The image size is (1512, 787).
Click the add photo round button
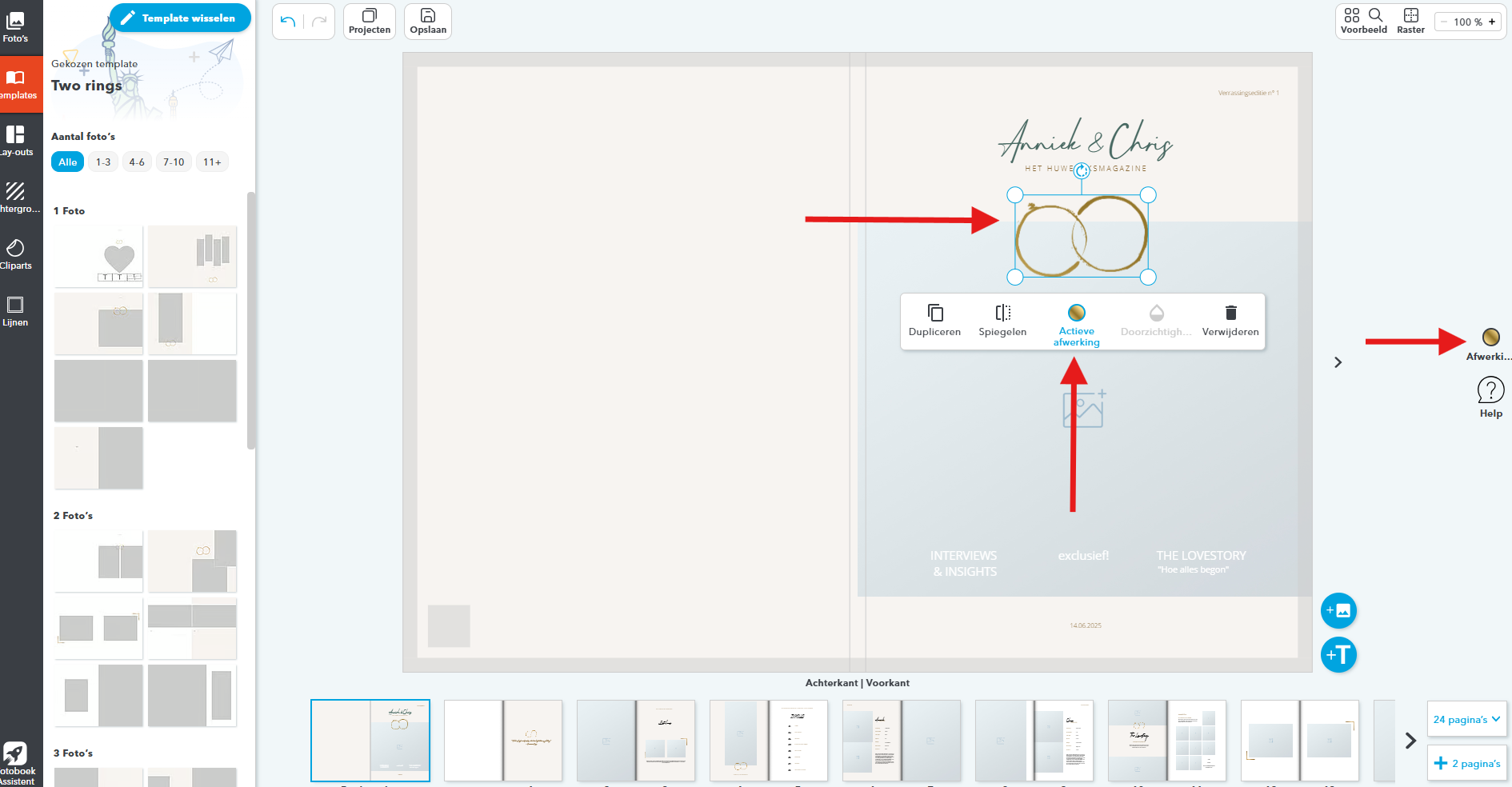pyautogui.click(x=1338, y=611)
